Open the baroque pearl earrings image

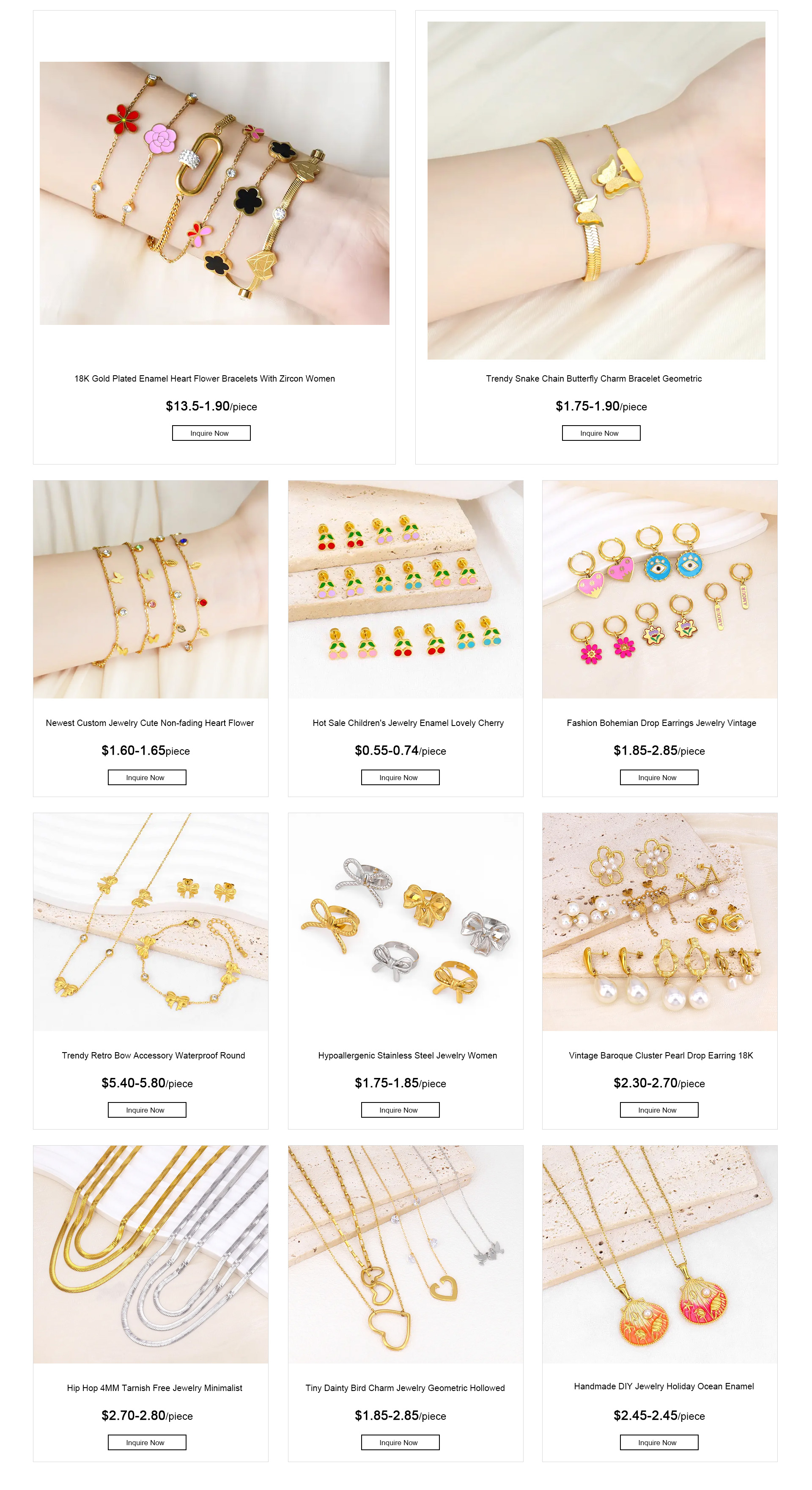[x=660, y=921]
